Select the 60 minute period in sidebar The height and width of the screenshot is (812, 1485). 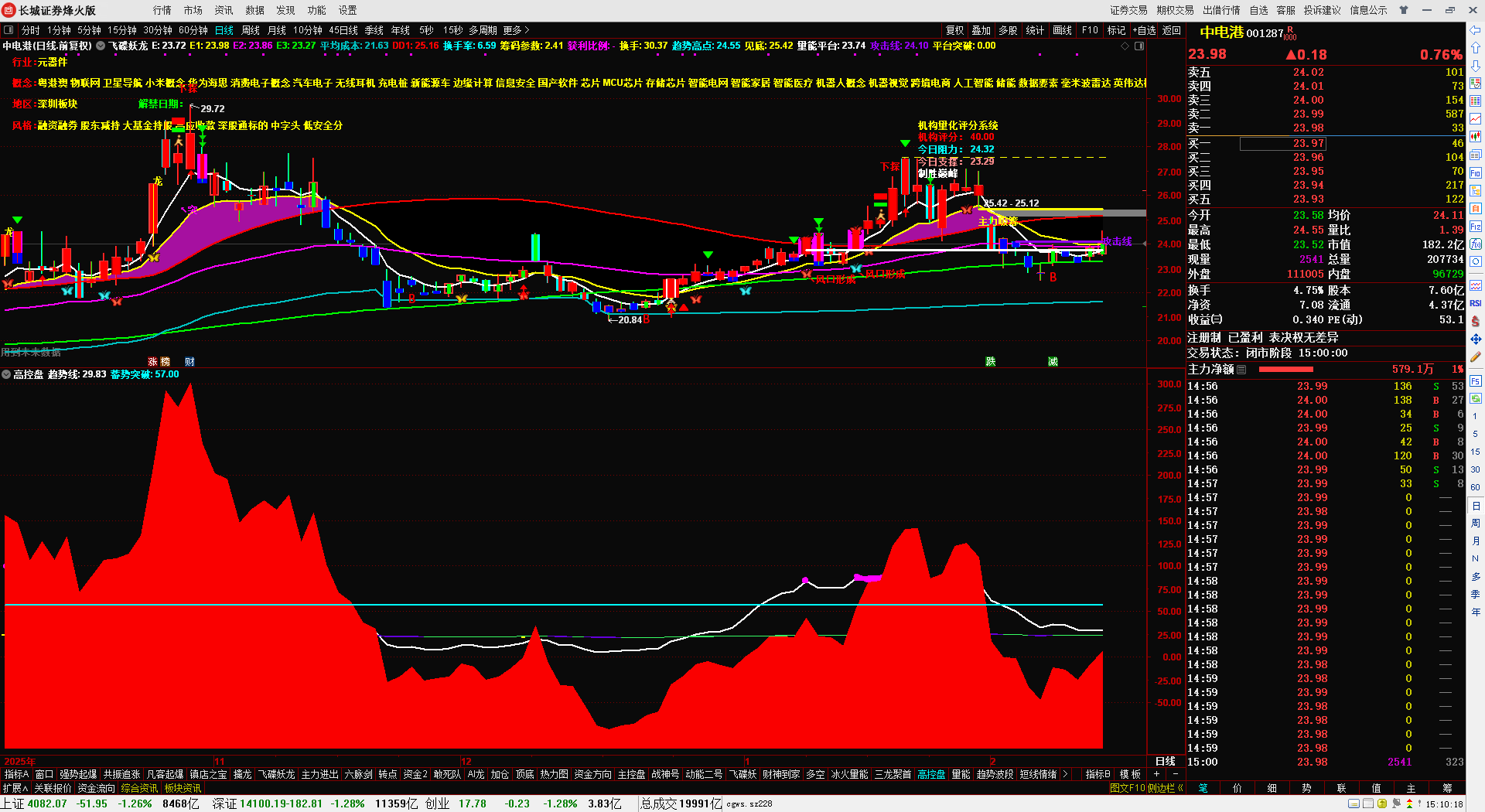[1476, 487]
